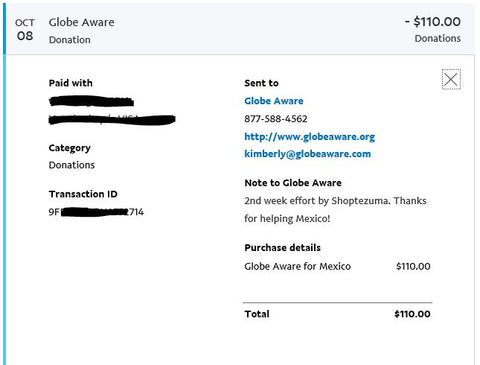
Task: Click the Donation subtitle in header
Action: [x=70, y=40]
